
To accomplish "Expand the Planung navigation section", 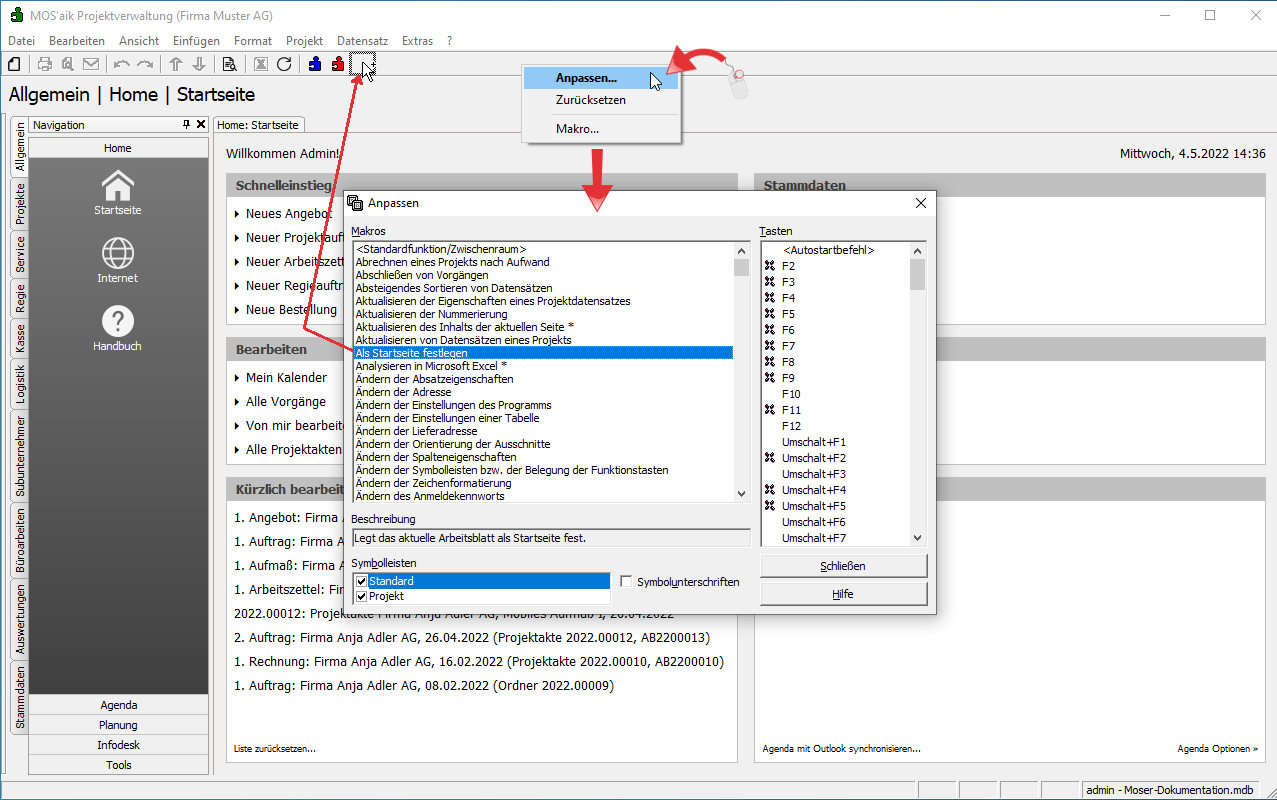I will (118, 725).
